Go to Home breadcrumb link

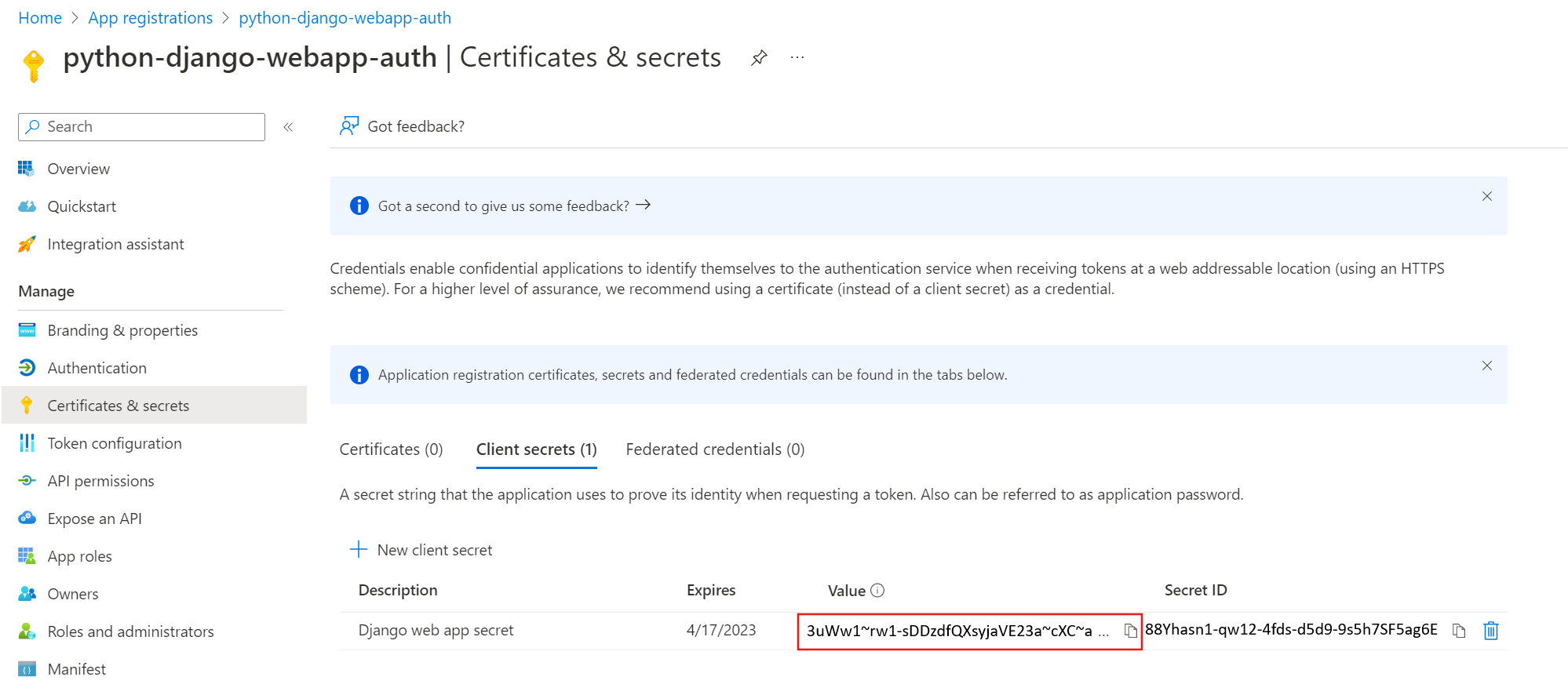click(x=40, y=18)
